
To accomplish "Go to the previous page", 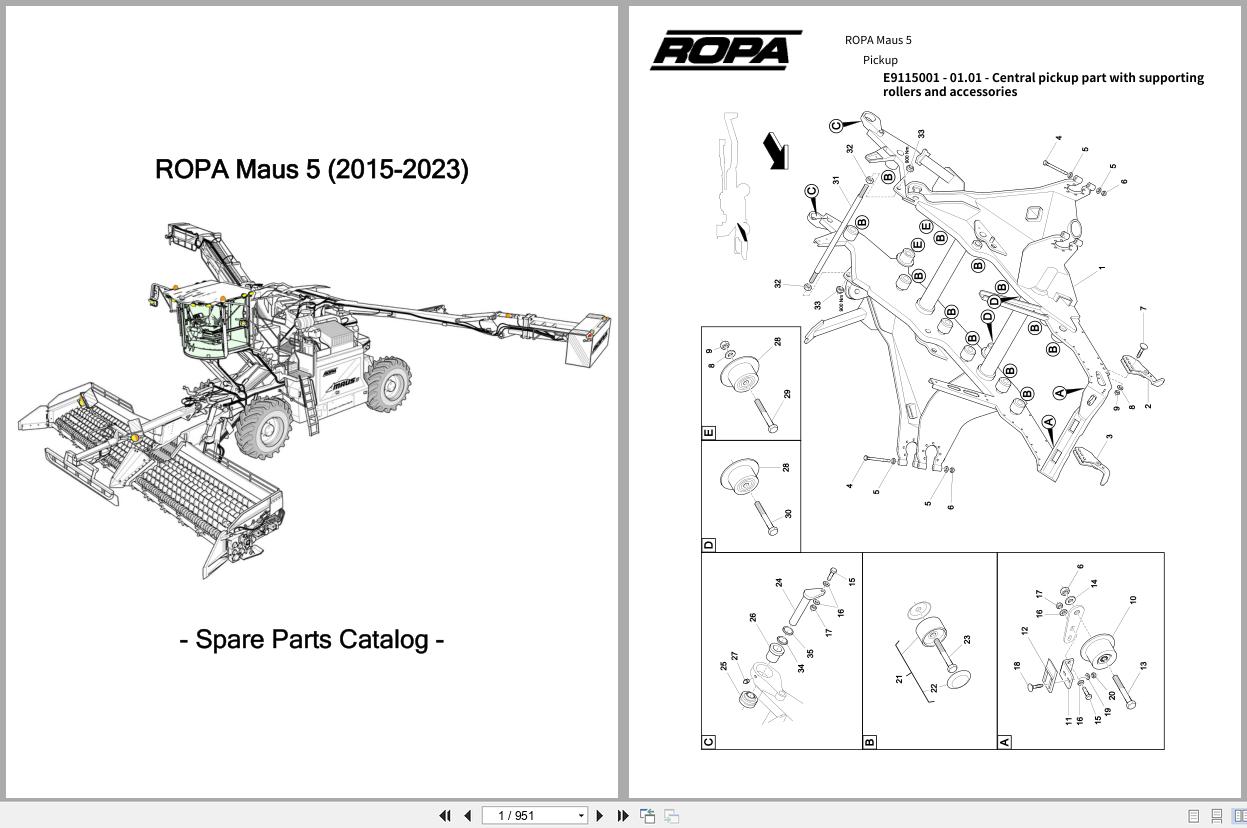I will tap(467, 816).
